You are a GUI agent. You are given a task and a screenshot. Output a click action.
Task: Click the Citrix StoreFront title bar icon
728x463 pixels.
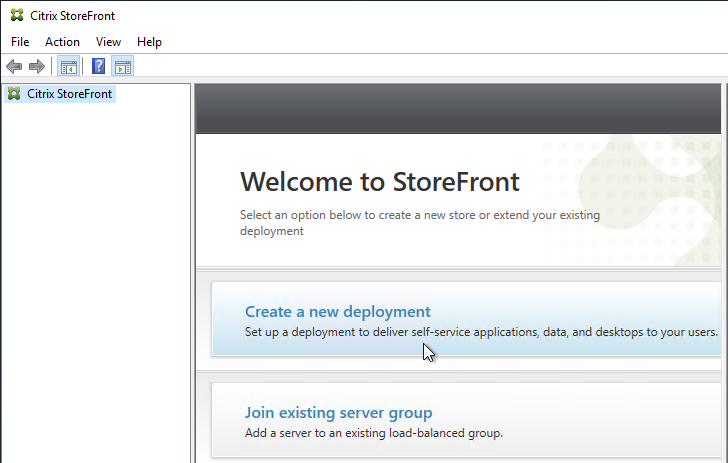tap(17, 15)
